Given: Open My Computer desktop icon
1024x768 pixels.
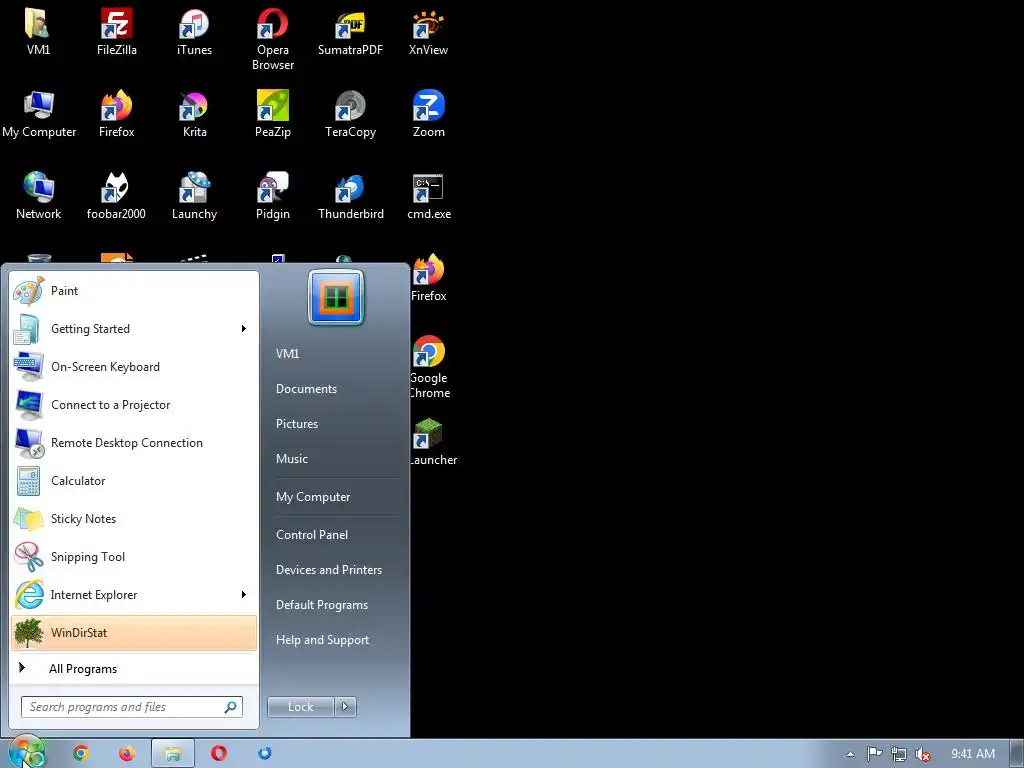Looking at the screenshot, I should click(x=39, y=114).
